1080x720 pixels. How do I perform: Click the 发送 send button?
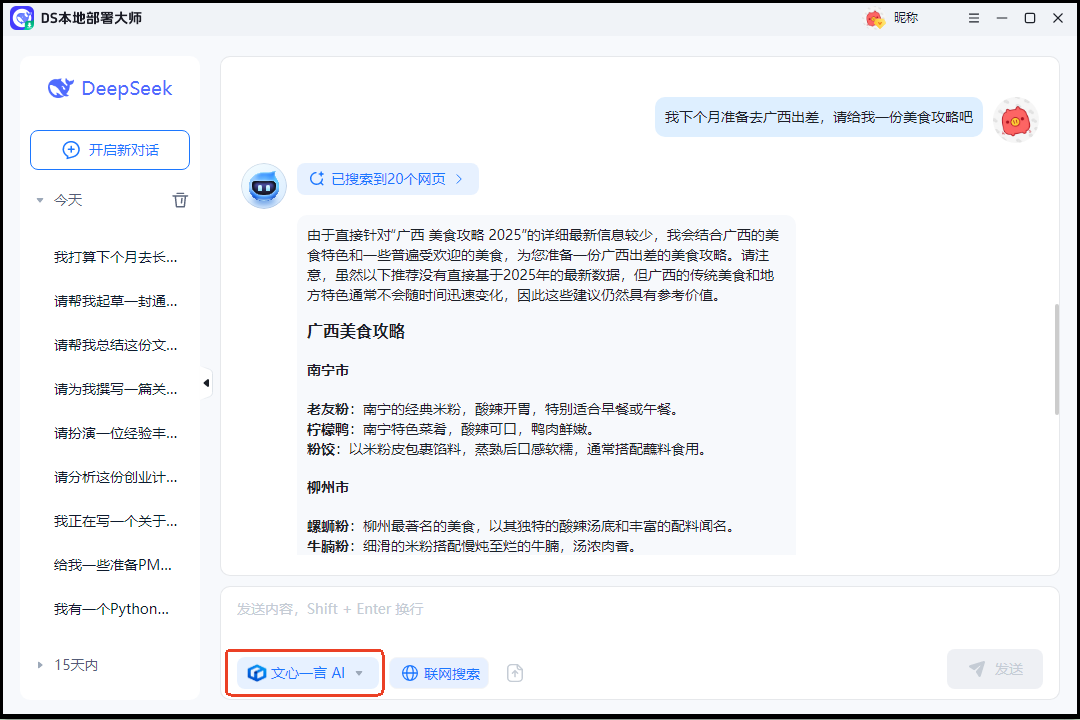pos(994,668)
